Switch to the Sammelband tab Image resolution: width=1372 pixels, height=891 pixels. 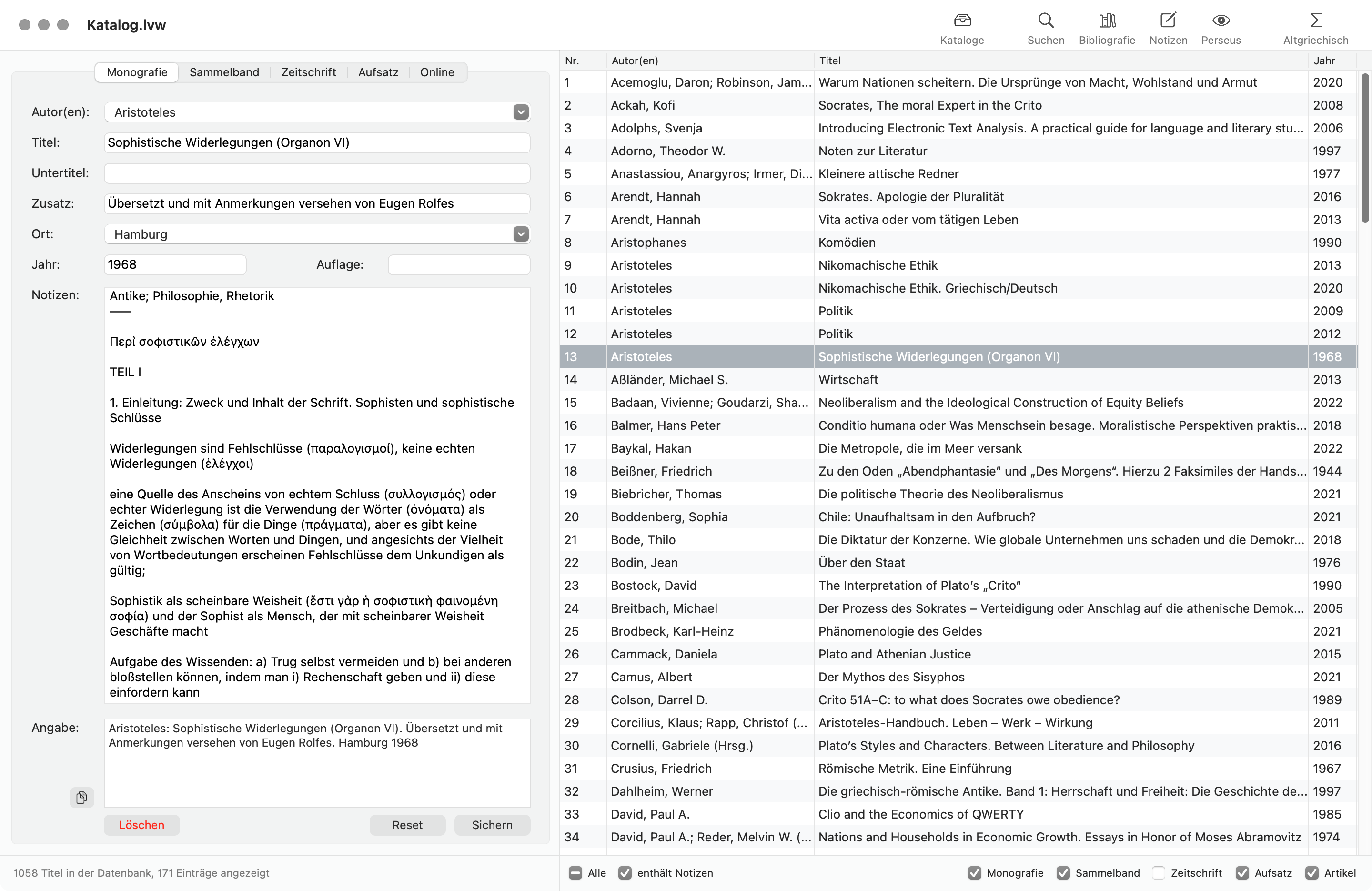pyautogui.click(x=224, y=72)
